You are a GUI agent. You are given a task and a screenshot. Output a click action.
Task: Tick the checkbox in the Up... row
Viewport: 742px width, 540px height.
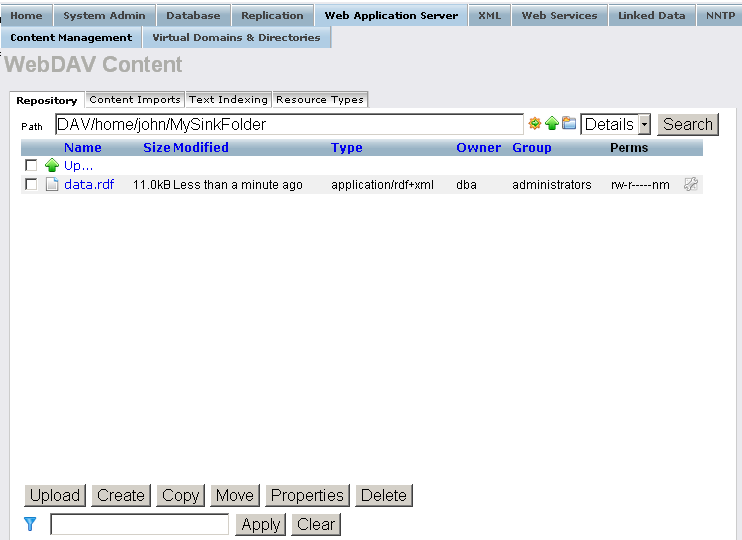click(31, 166)
